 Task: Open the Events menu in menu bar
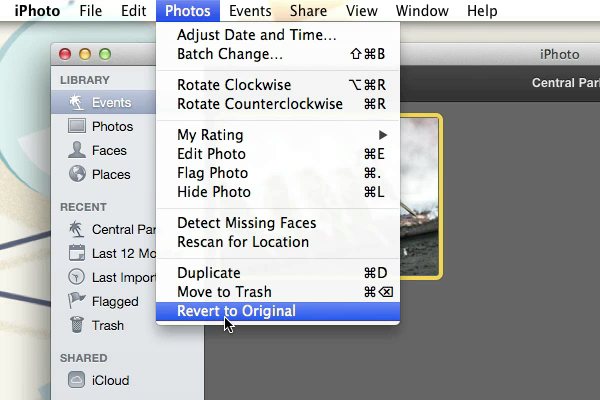click(x=248, y=11)
